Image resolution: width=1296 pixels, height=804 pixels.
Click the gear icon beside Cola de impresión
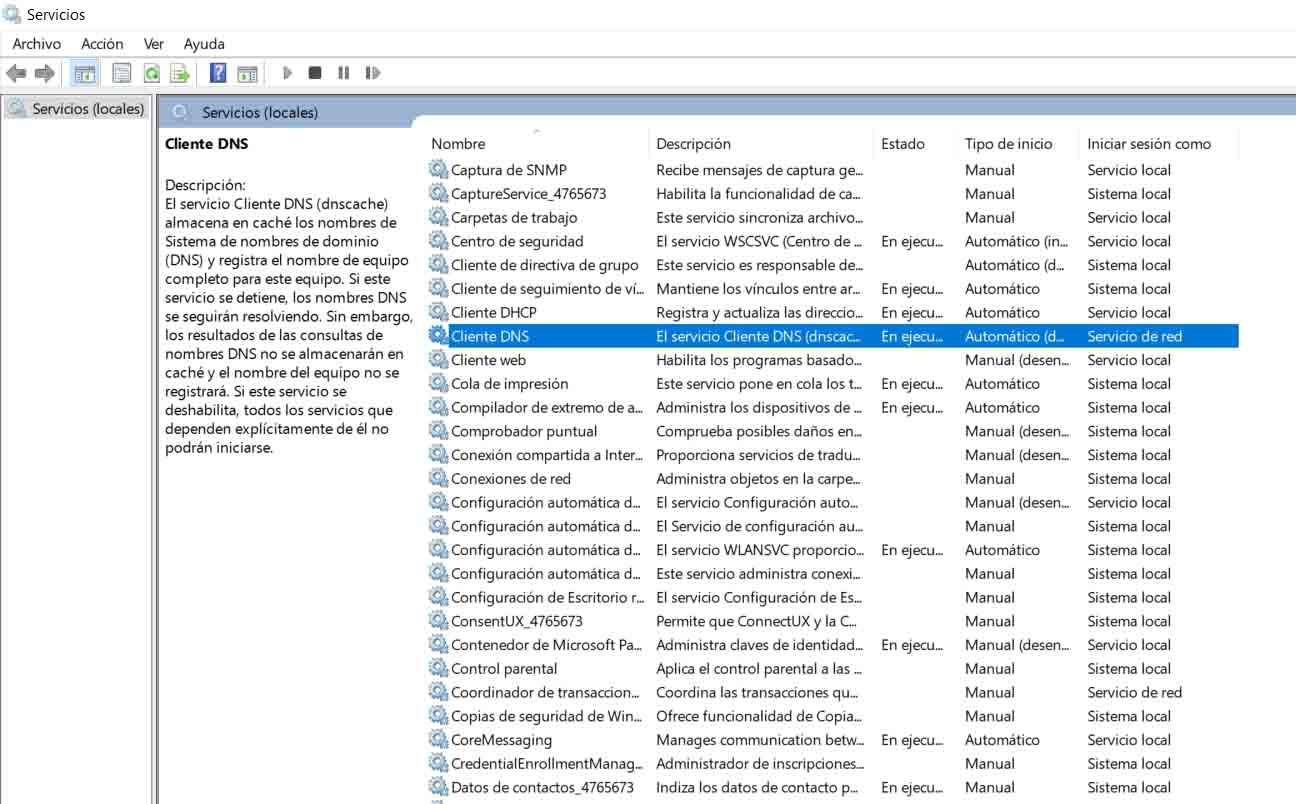(x=438, y=384)
